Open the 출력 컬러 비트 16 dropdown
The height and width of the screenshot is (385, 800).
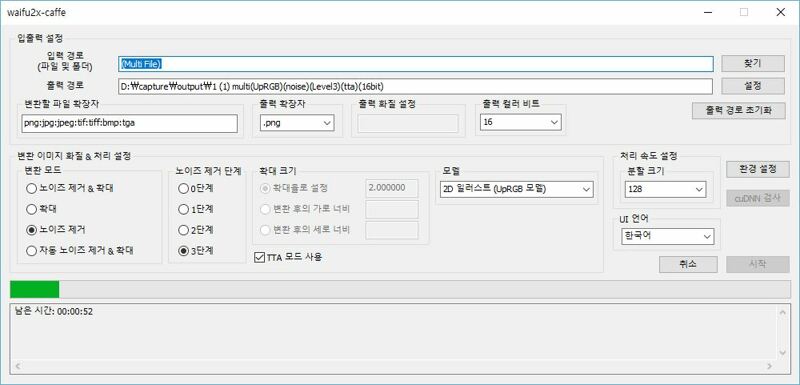click(520, 122)
